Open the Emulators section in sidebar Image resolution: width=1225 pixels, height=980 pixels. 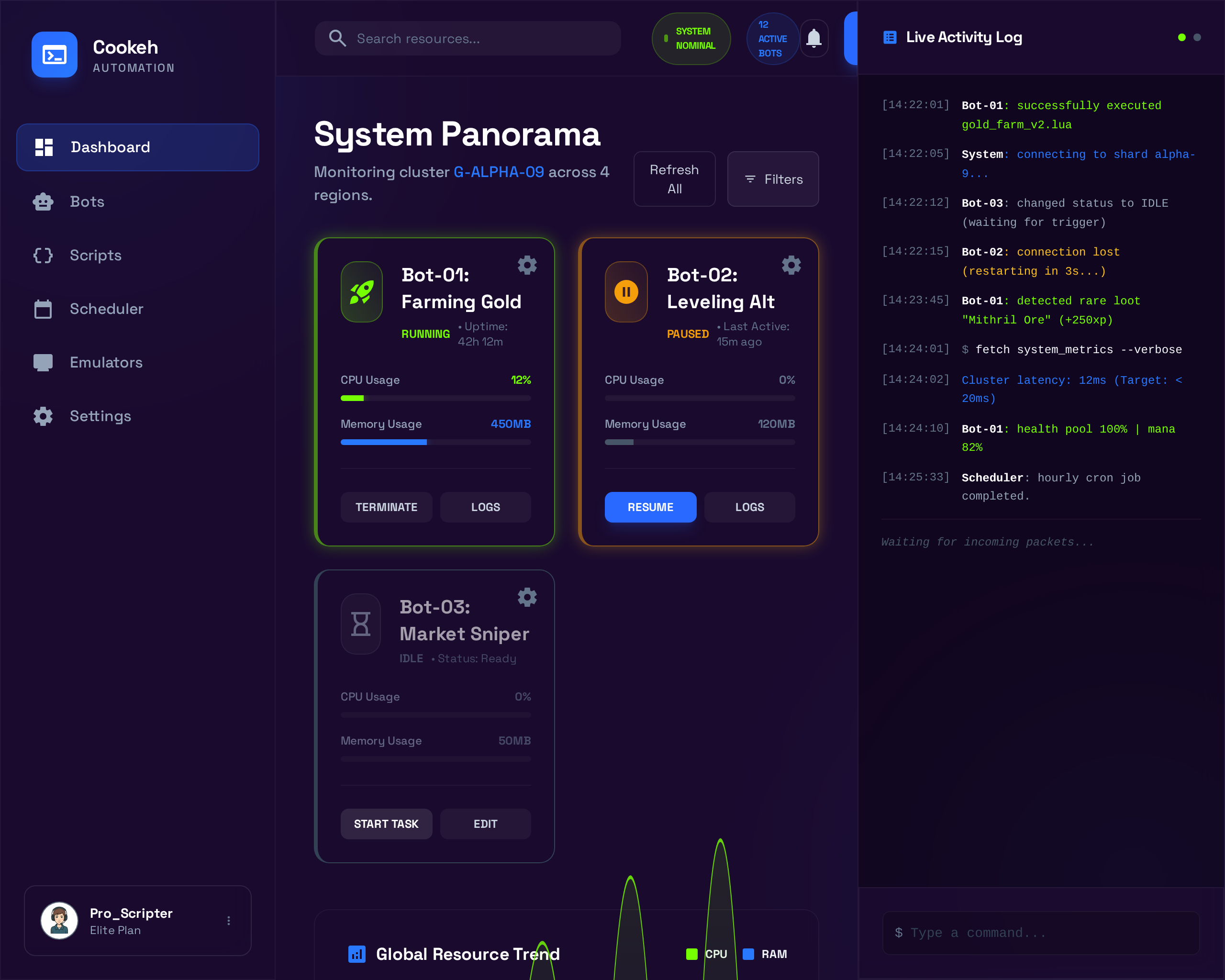pyautogui.click(x=106, y=362)
